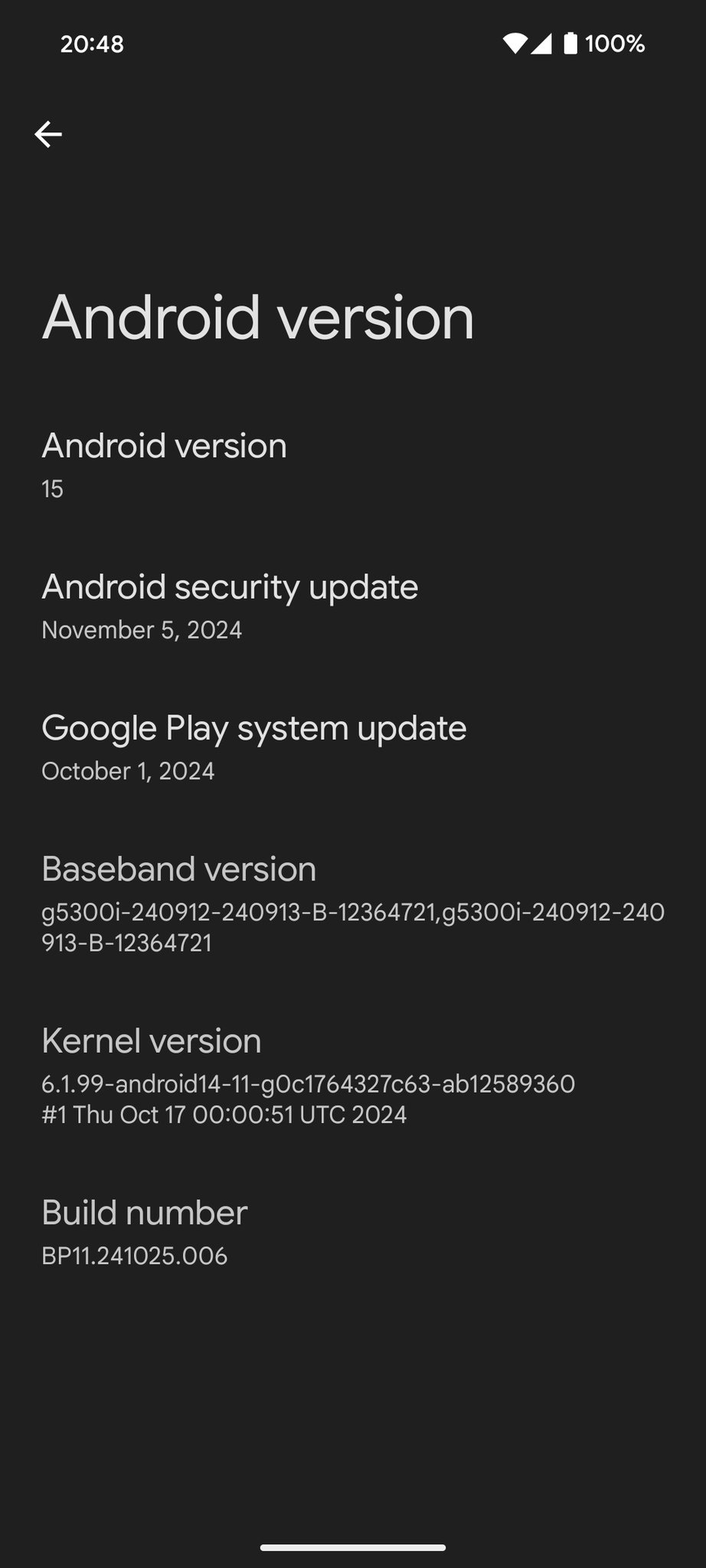Tap the November 5, 2024 security date
The height and width of the screenshot is (1568, 706).
(142, 630)
